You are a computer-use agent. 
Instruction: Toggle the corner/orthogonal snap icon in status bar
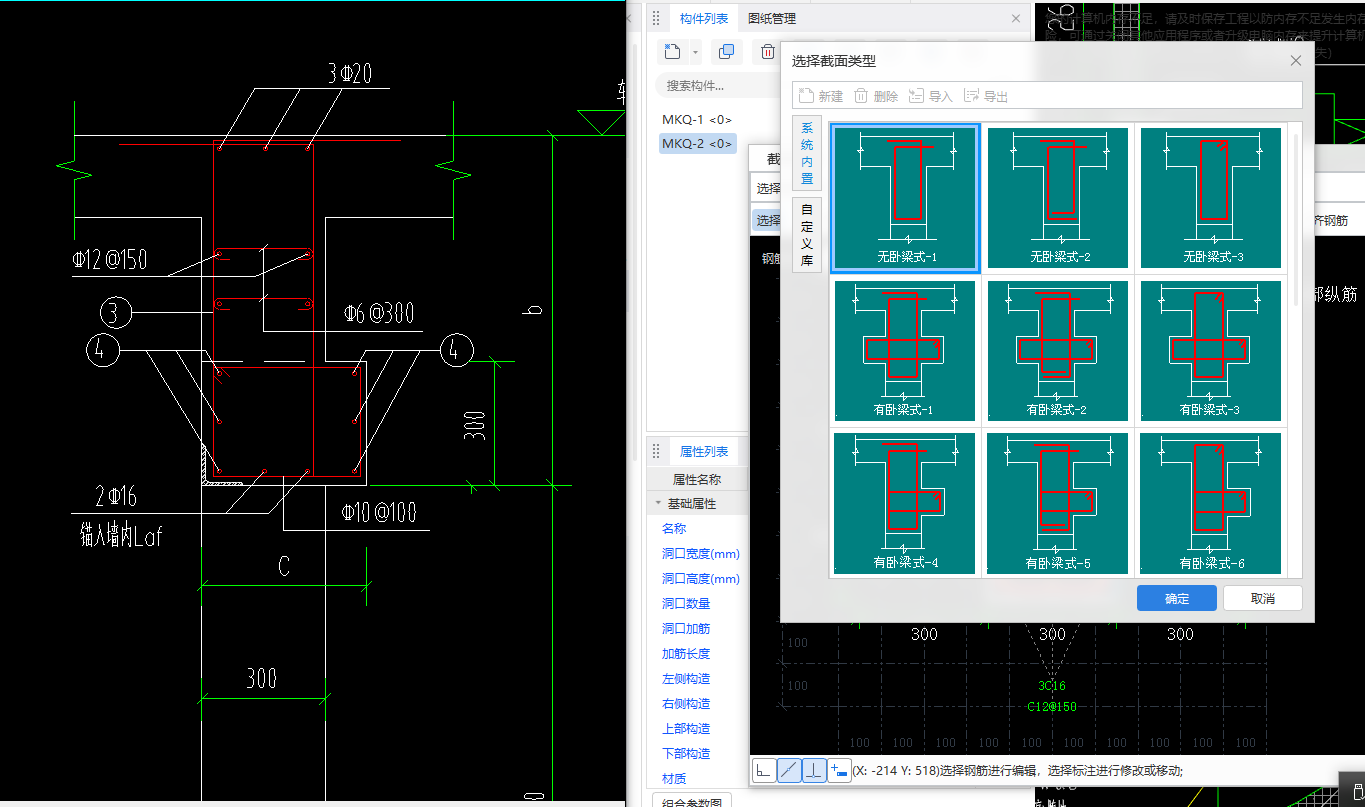(764, 771)
